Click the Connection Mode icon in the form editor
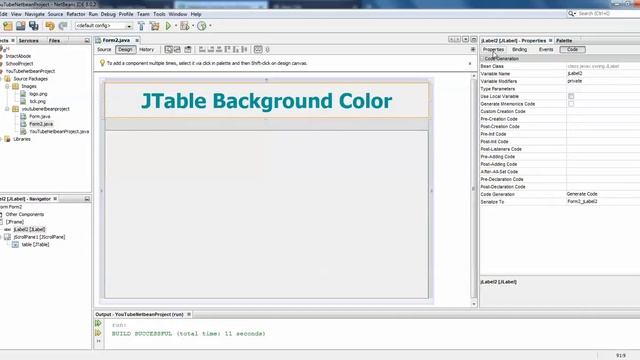Screen dimensions: 640x360 pos(177,49)
